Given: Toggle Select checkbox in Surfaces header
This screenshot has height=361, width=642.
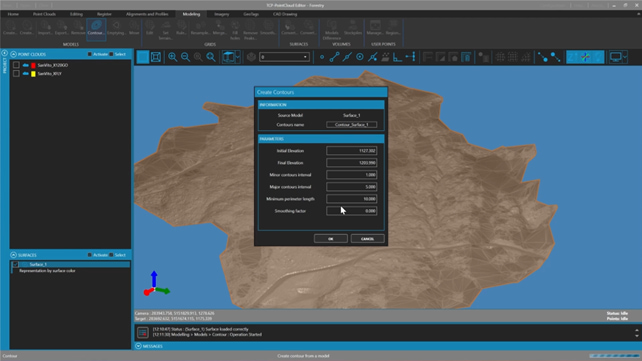Looking at the screenshot, I should 111,255.
